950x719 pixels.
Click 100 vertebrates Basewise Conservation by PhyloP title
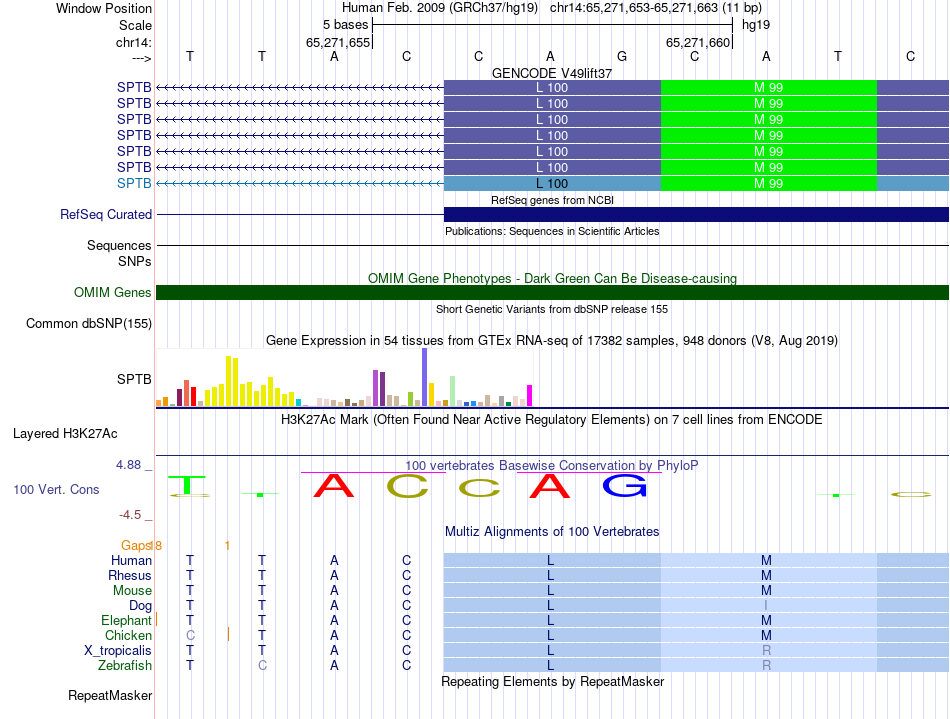[x=551, y=465]
